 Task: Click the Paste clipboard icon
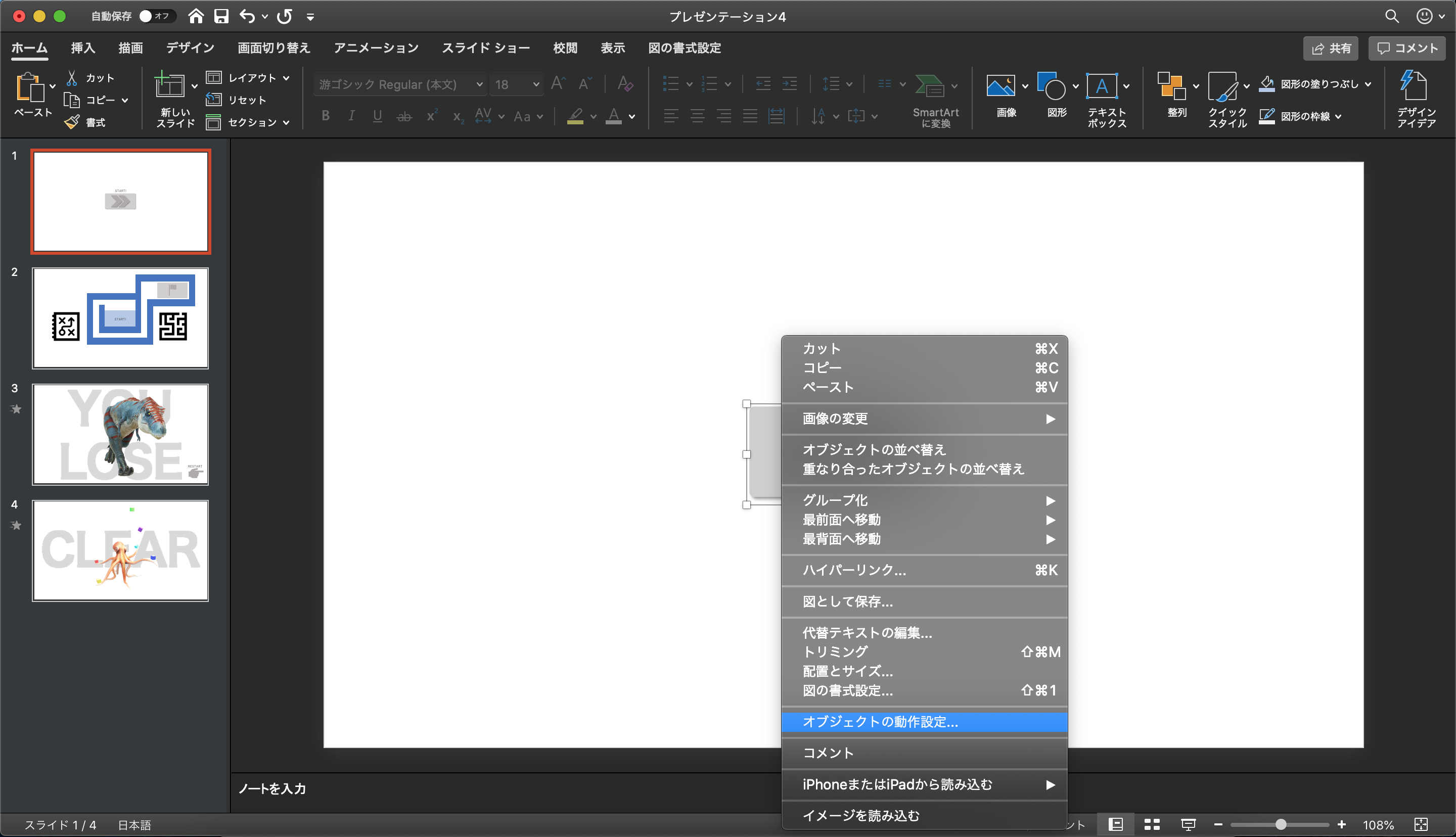coord(29,87)
